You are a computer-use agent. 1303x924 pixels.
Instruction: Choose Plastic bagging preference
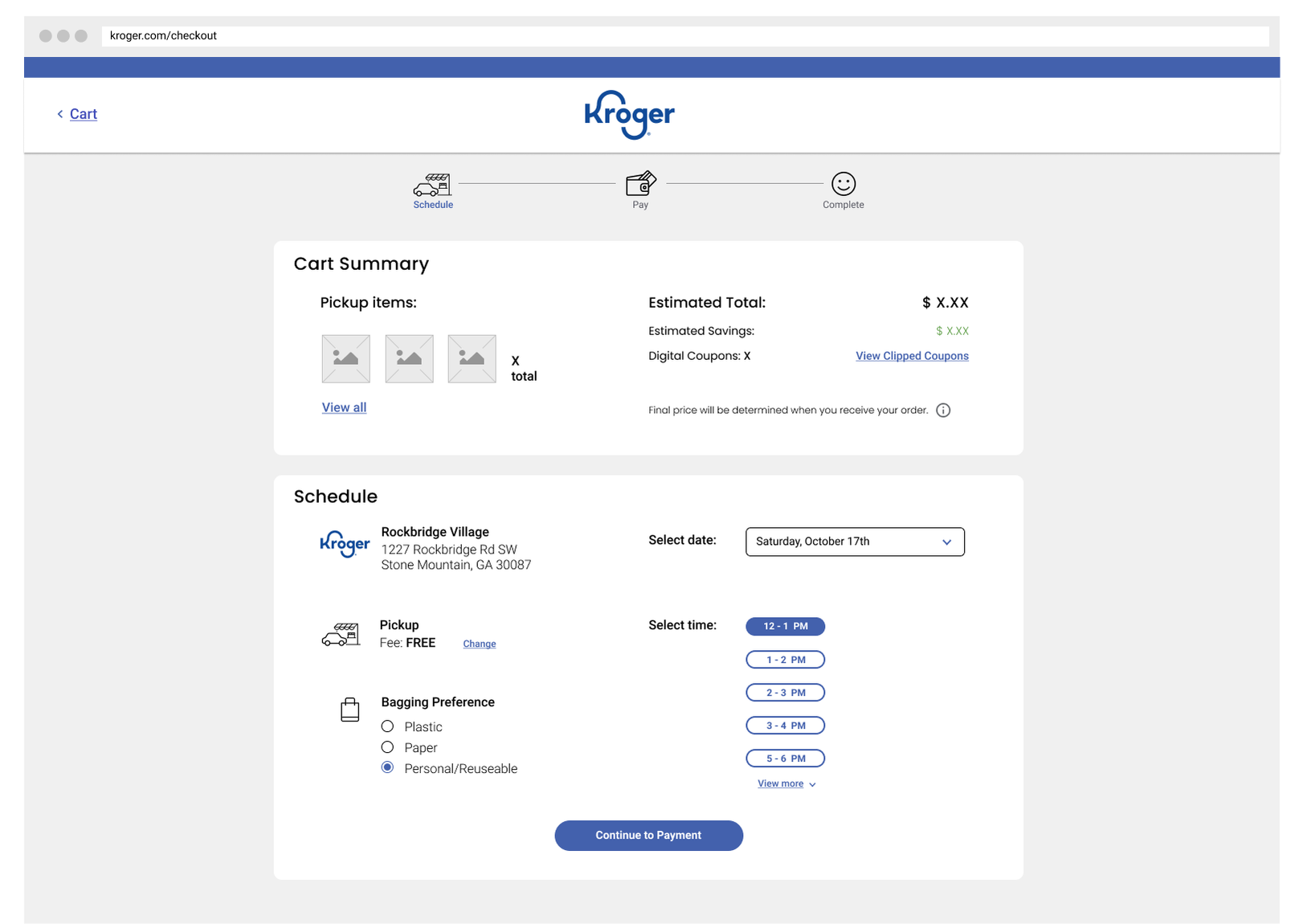388,726
